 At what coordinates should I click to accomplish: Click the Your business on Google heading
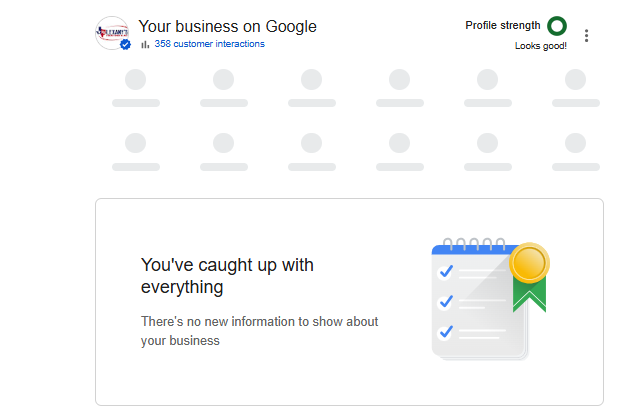coord(227,27)
